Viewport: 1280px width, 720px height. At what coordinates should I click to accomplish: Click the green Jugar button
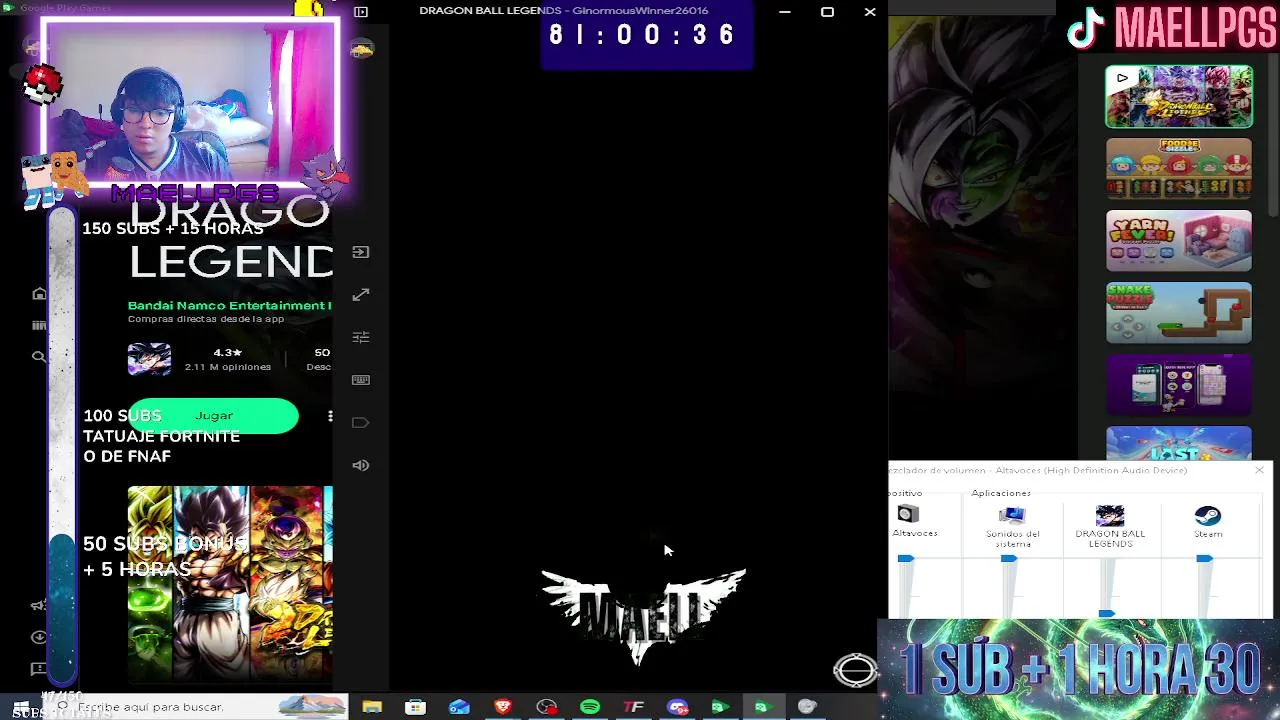(213, 416)
